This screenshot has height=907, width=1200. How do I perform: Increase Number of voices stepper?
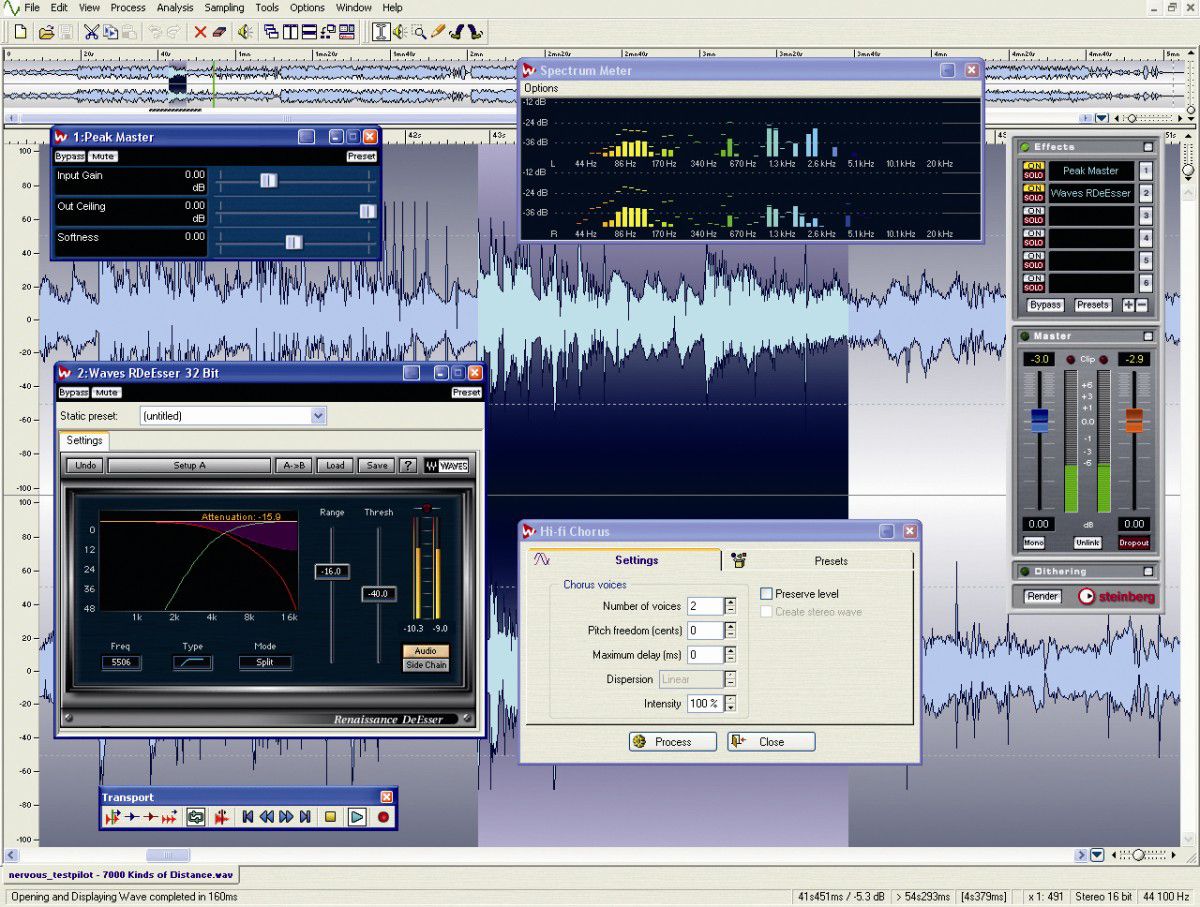click(730, 602)
